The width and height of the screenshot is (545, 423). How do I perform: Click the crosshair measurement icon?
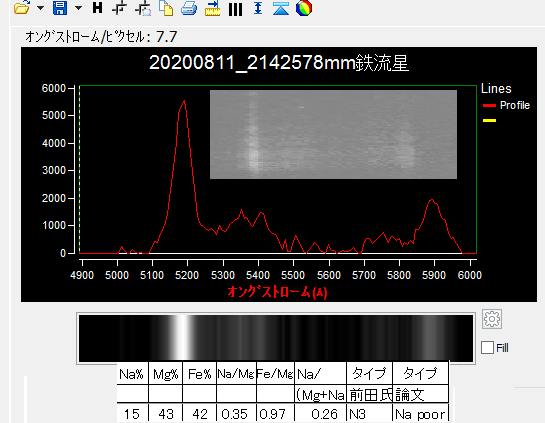[x=119, y=8]
